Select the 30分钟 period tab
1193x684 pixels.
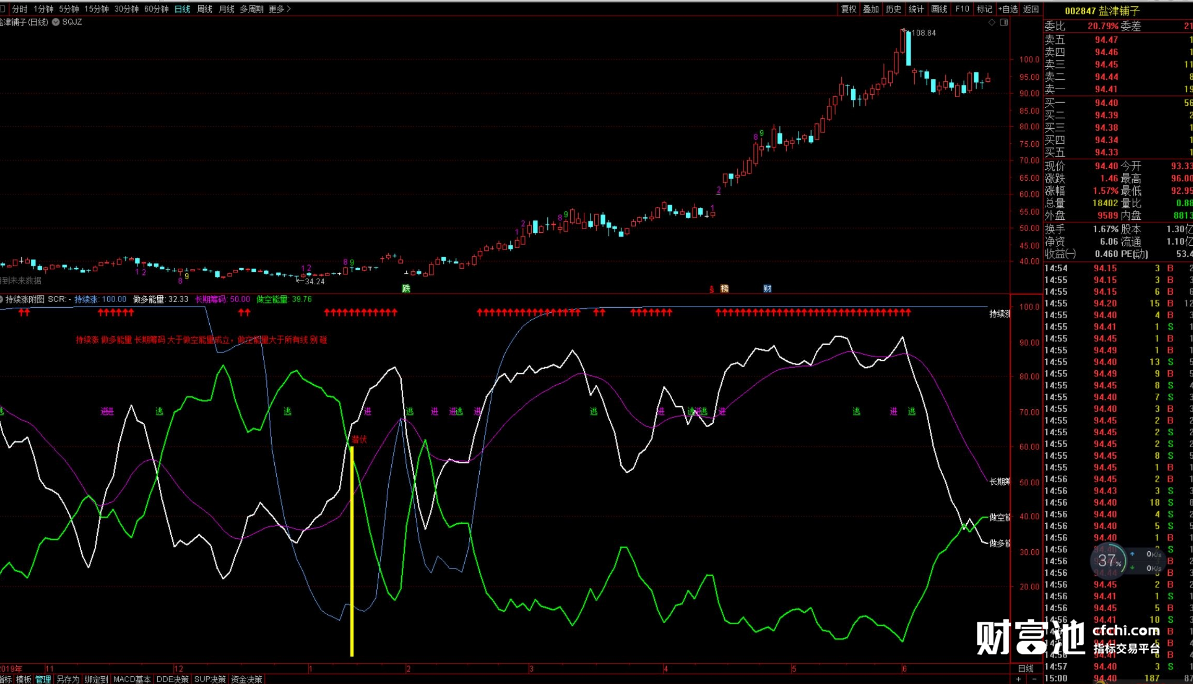[x=126, y=9]
